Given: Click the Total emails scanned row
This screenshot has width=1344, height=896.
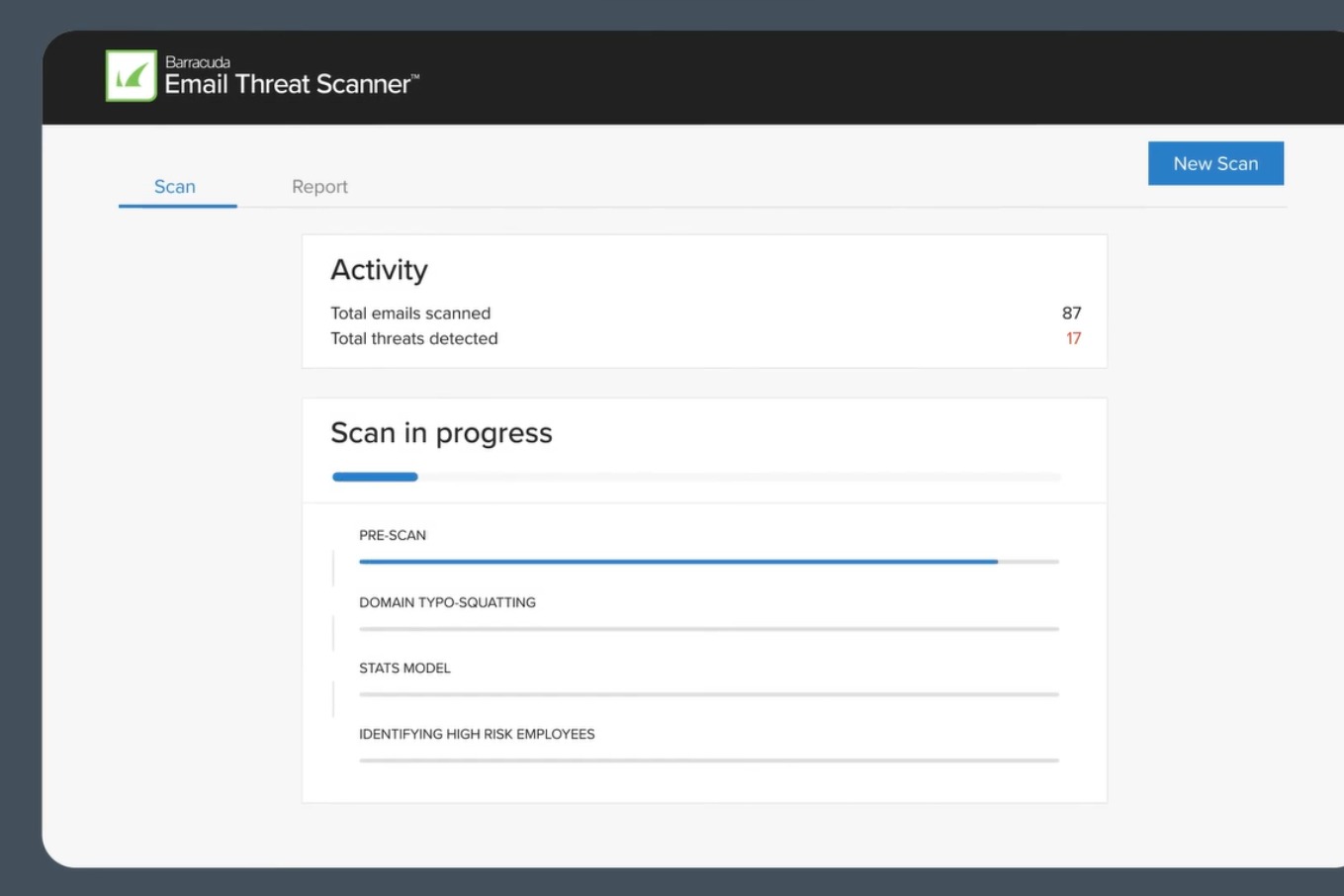Looking at the screenshot, I should pyautogui.click(x=410, y=313).
